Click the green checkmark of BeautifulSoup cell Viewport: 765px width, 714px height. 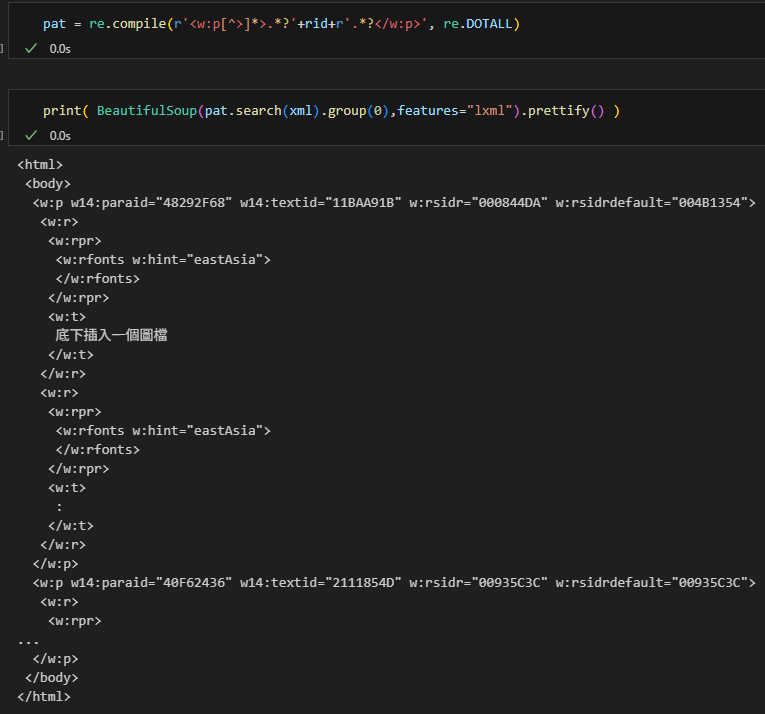(31, 135)
